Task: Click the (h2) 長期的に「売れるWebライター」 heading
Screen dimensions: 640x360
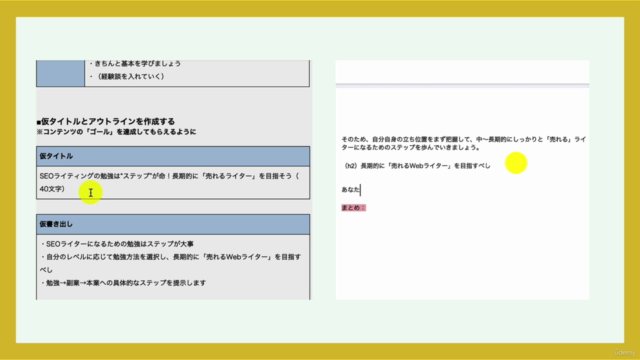Action: coord(416,166)
